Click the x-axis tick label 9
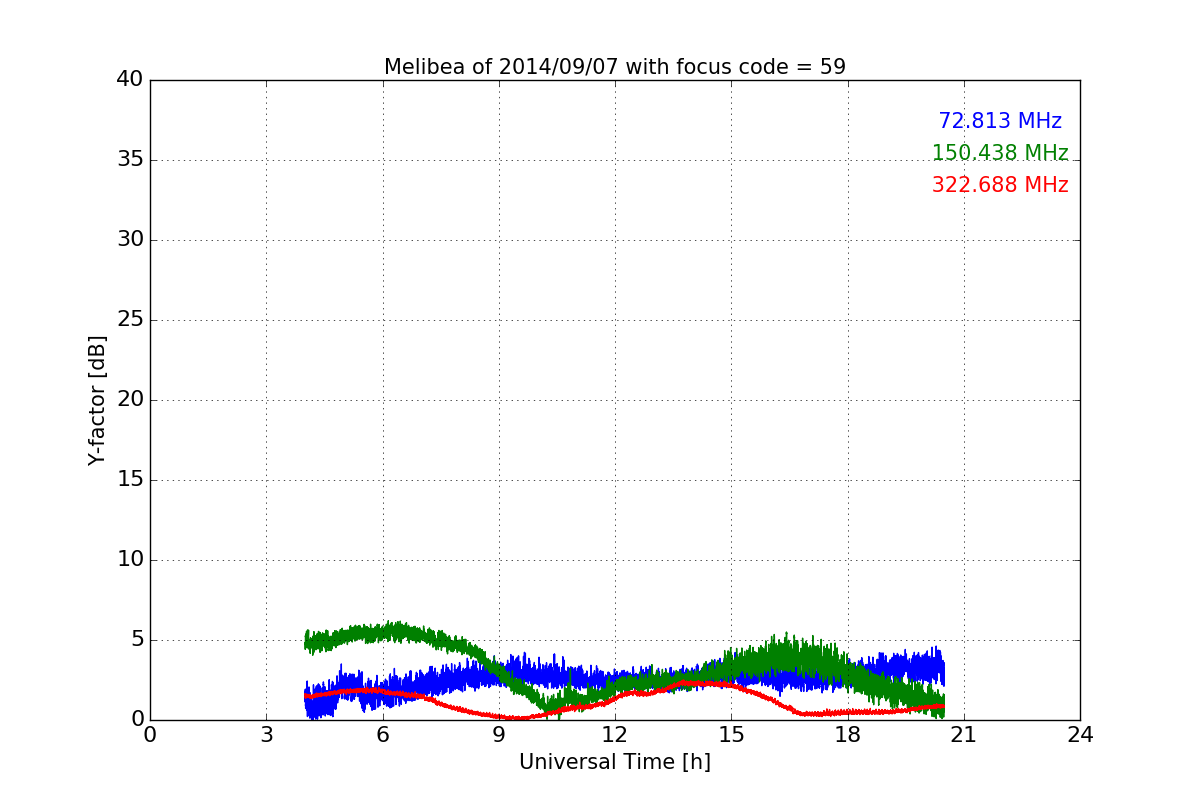 [x=499, y=735]
